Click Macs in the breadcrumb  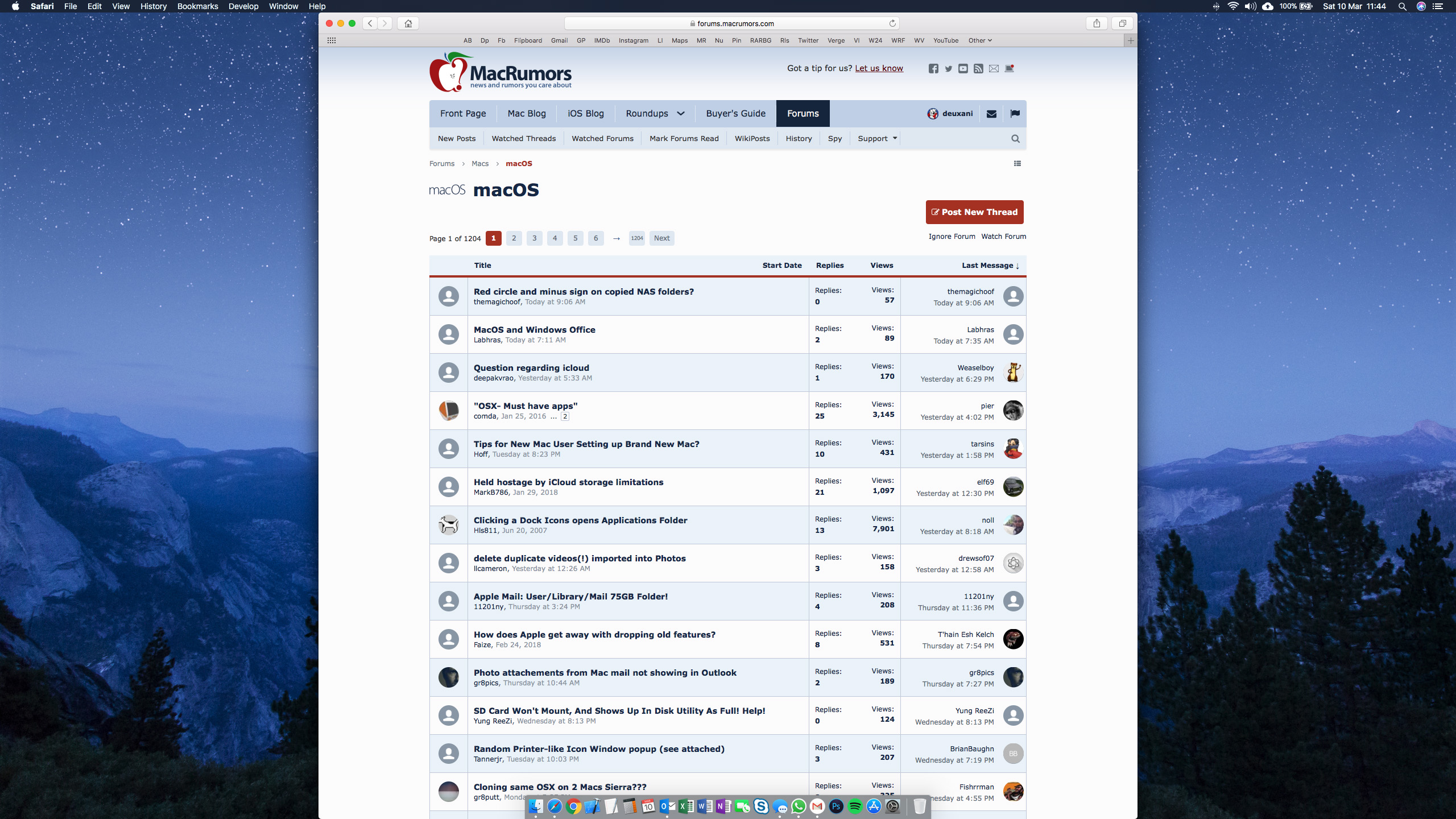point(480,163)
